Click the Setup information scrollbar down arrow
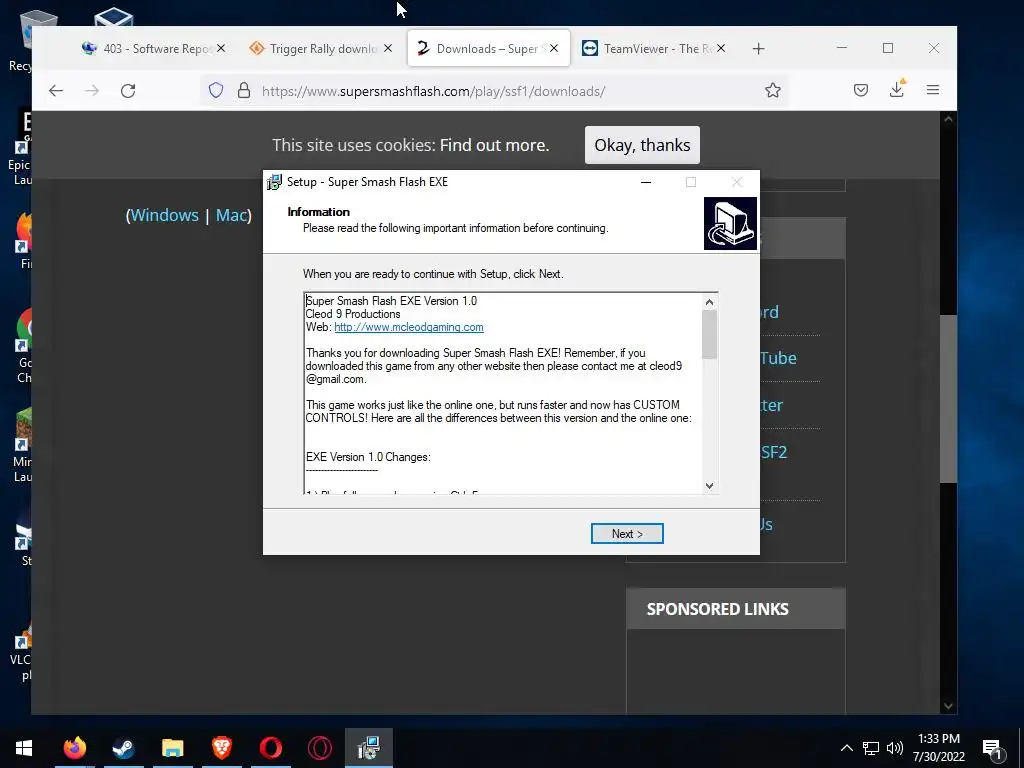This screenshot has height=768, width=1024. click(x=709, y=486)
